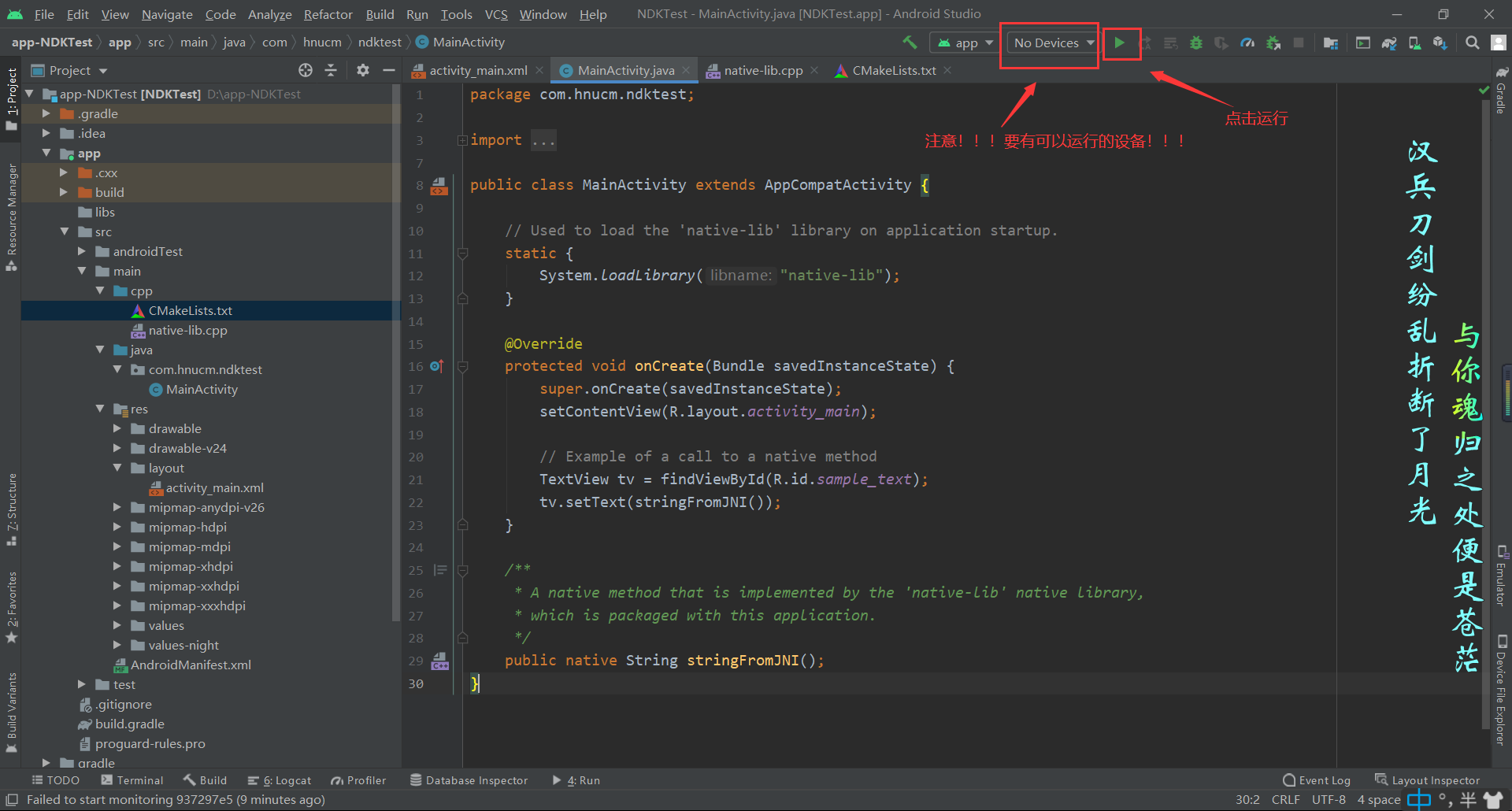Click the override gutter icon on line 16

(437, 366)
